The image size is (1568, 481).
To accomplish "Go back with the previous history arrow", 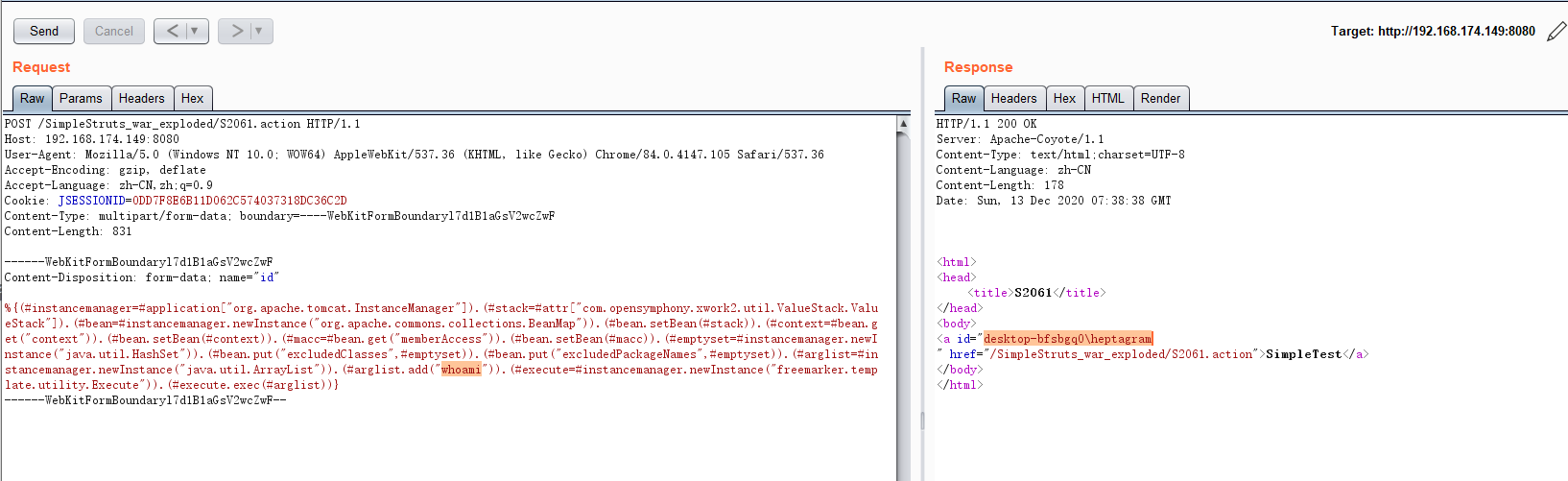I will (172, 31).
